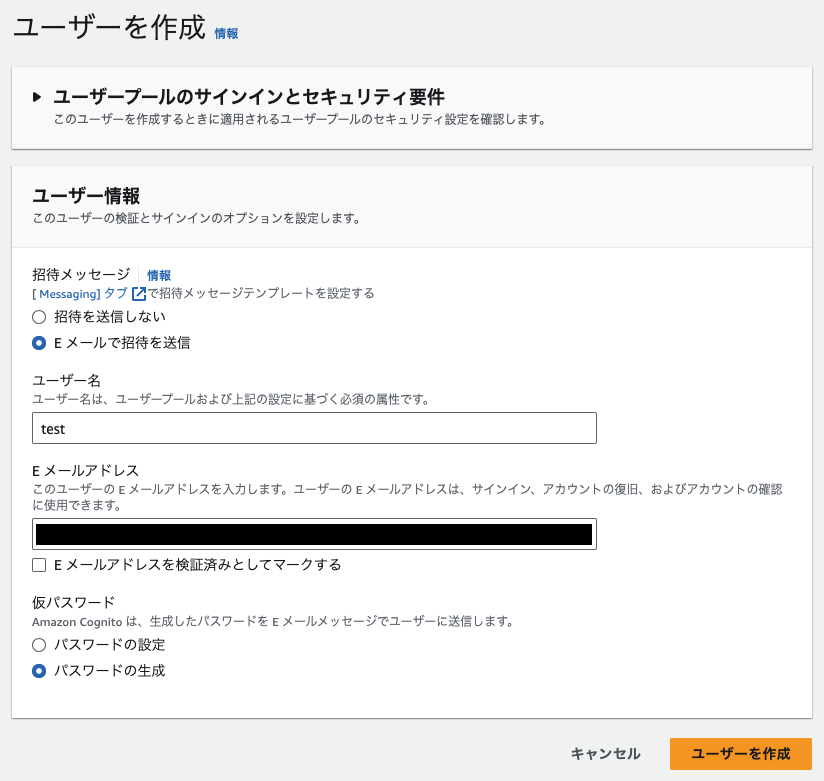Select the パスワードの設定 option
This screenshot has width=824, height=781.
[x=38, y=645]
